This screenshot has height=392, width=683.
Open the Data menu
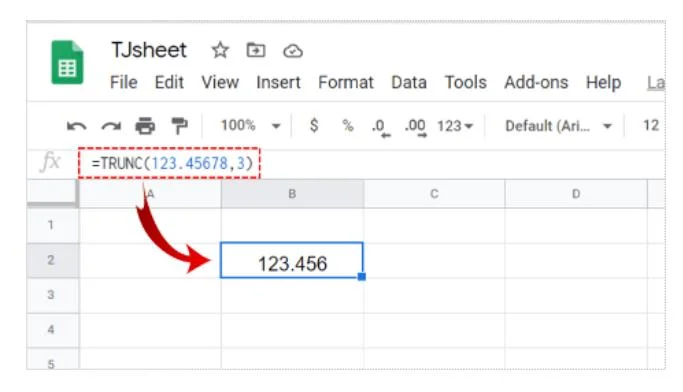pos(409,82)
